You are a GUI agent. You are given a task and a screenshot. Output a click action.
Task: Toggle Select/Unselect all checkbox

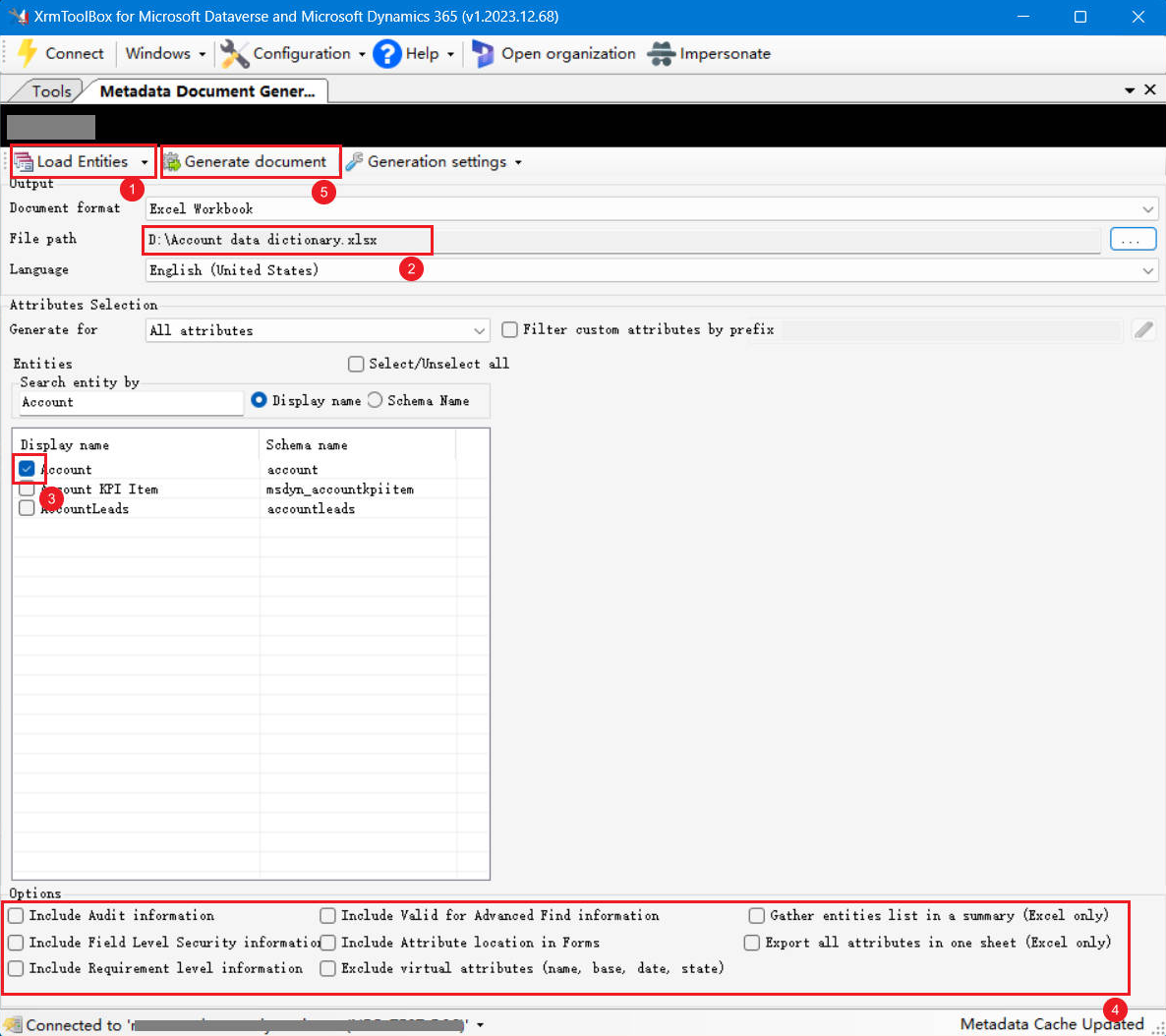[356, 364]
